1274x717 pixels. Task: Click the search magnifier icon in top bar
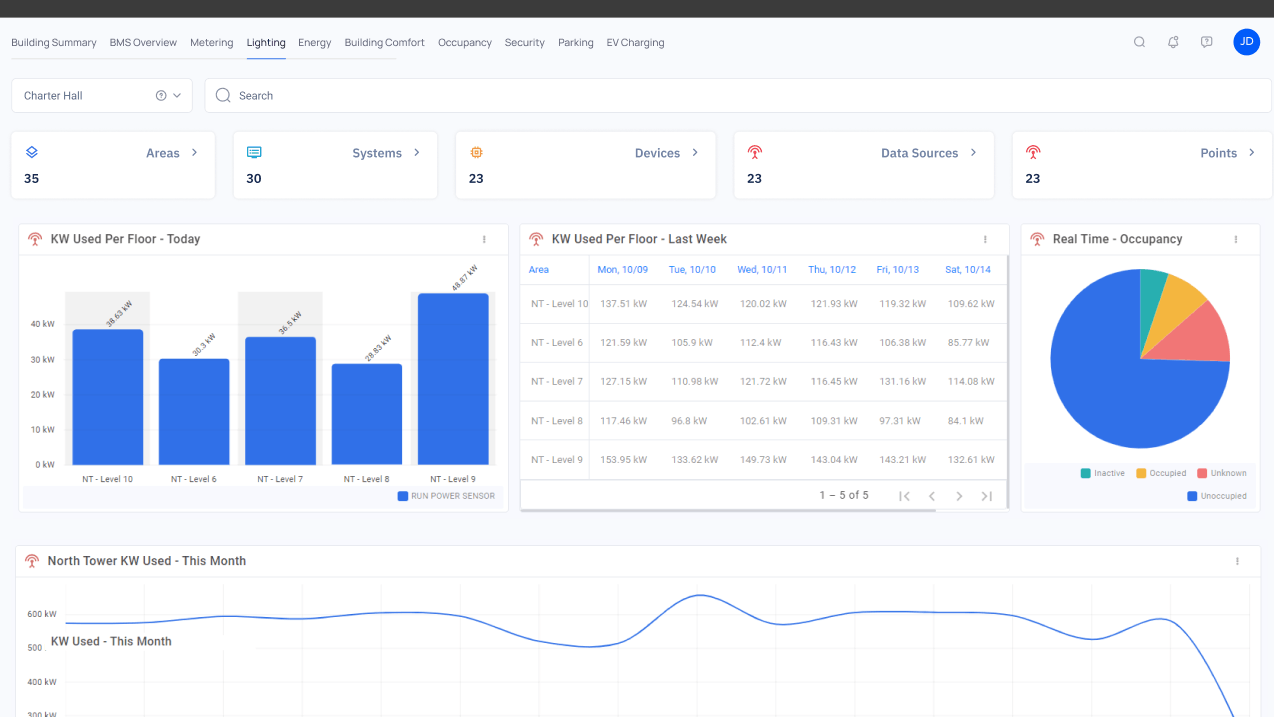click(1139, 42)
